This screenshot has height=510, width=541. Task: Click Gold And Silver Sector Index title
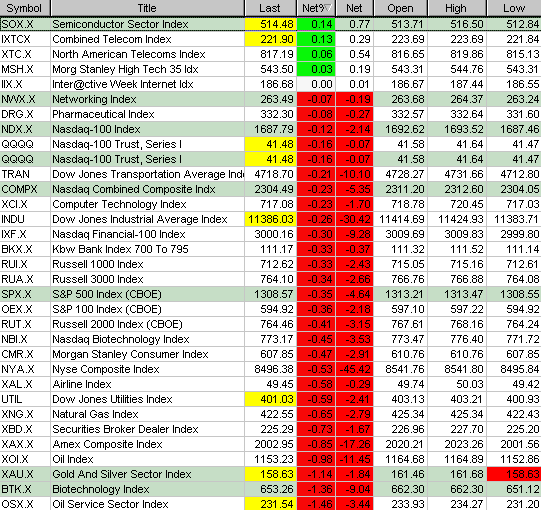122,474
